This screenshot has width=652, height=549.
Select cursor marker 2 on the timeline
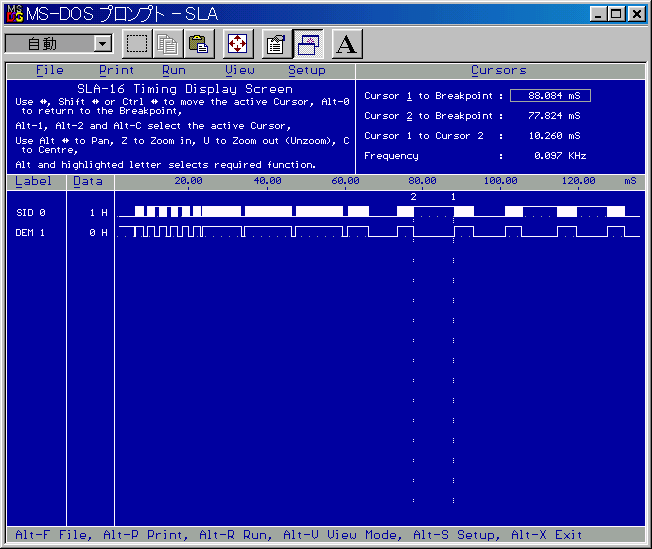tap(413, 197)
